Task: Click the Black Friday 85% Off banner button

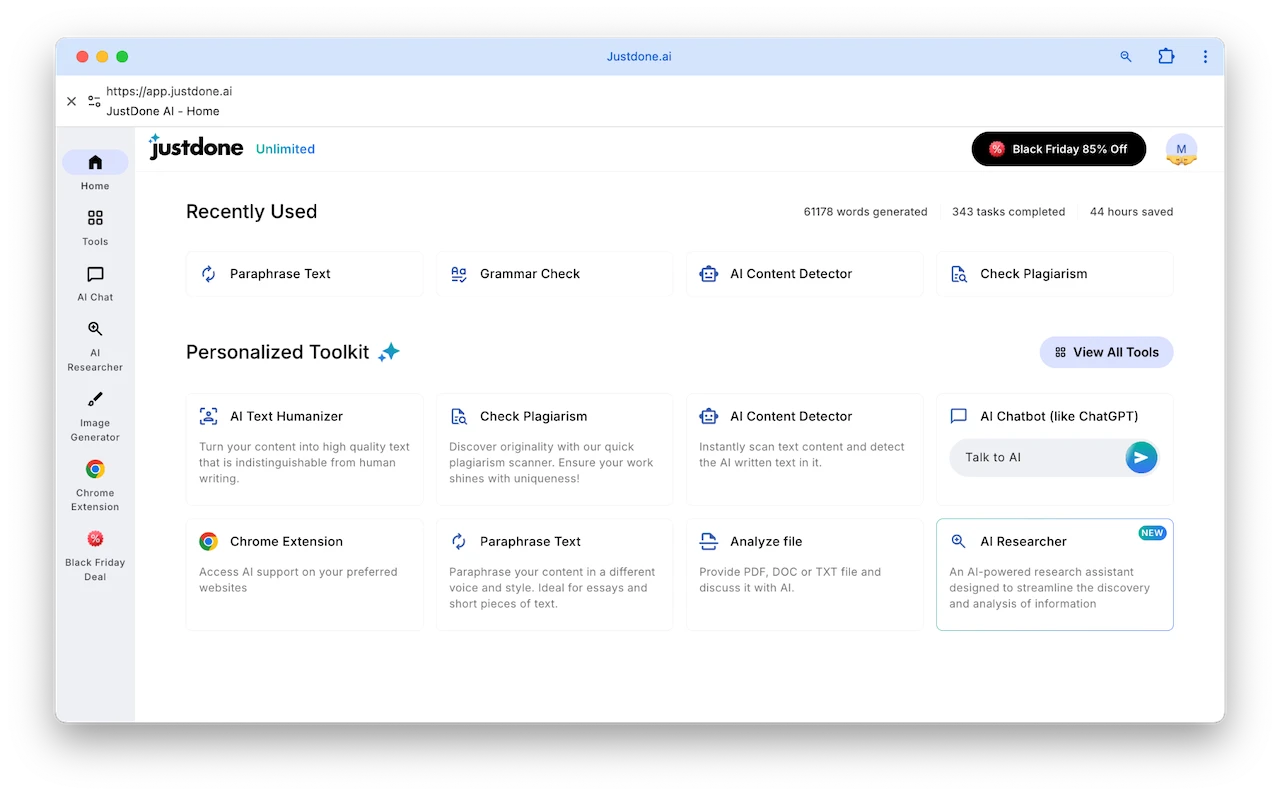Action: [x=1058, y=149]
